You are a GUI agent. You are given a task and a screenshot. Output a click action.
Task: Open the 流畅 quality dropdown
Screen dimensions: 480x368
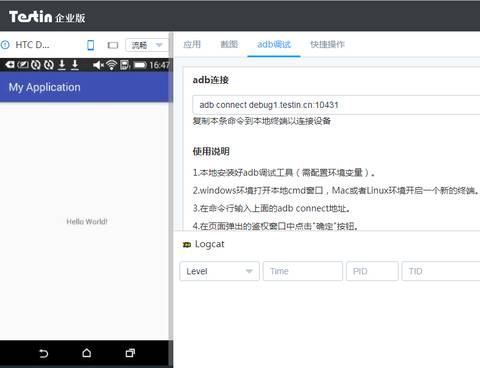point(147,45)
